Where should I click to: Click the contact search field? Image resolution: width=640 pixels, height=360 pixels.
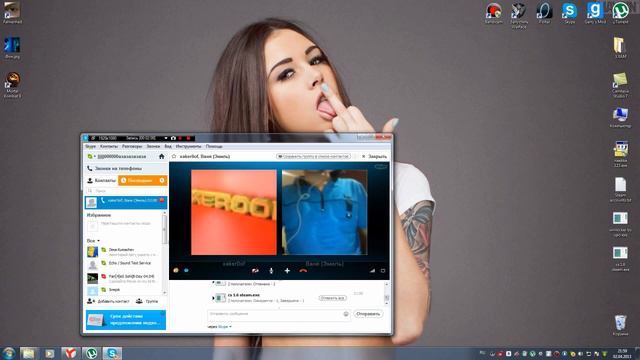point(126,191)
